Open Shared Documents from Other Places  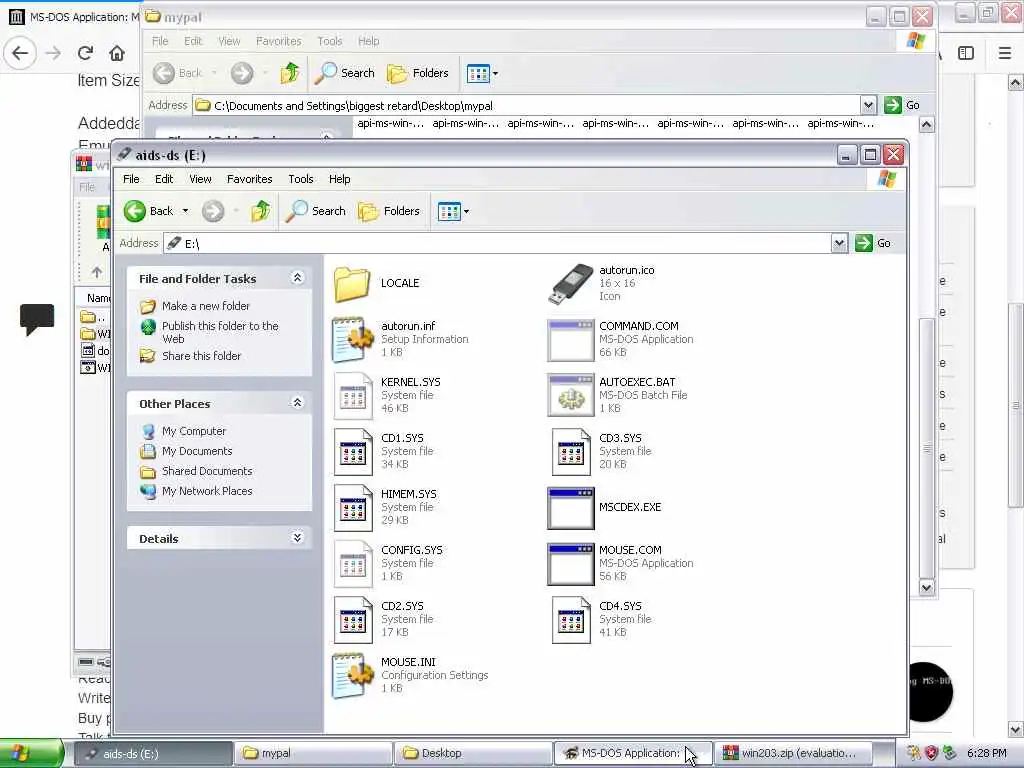pyautogui.click(x=207, y=471)
